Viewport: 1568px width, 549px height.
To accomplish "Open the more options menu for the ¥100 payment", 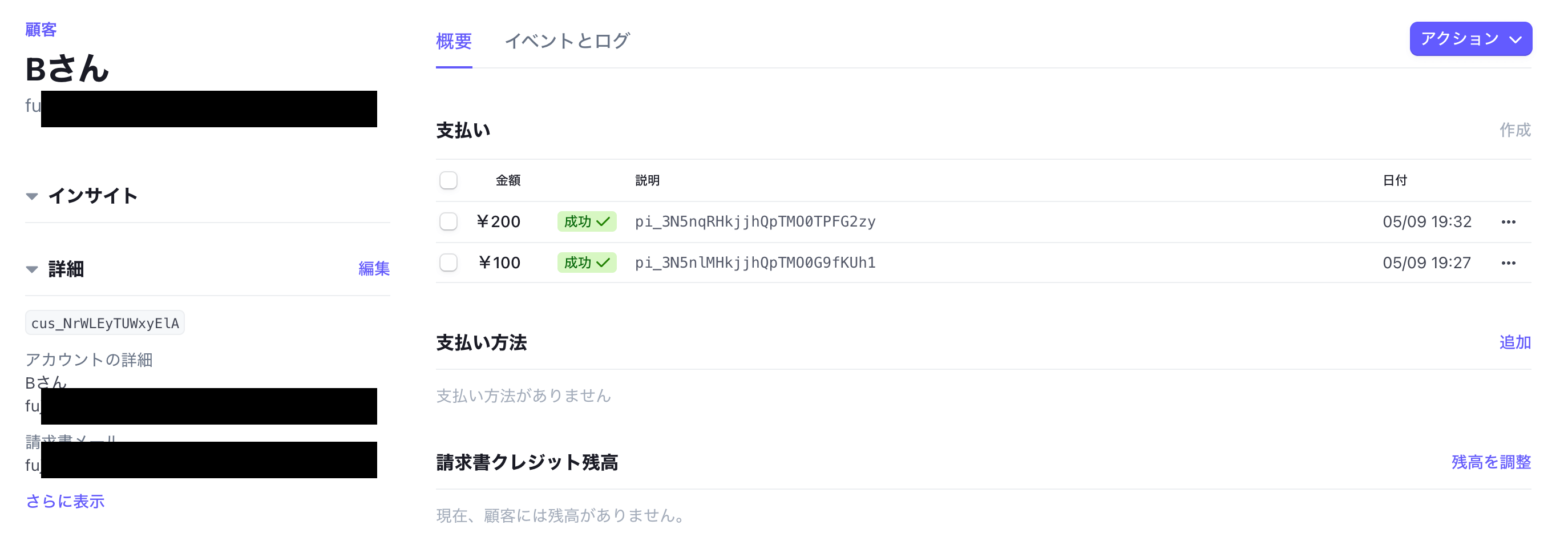I will point(1508,263).
